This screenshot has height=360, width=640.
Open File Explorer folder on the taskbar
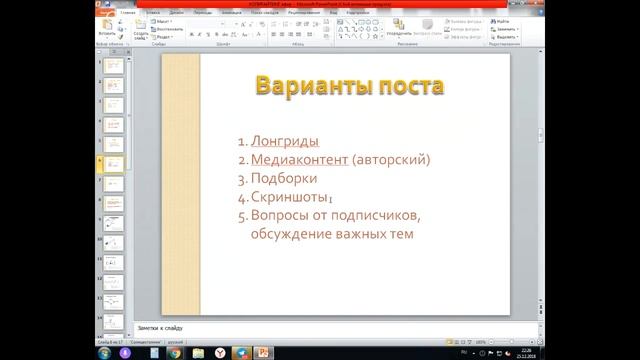198,353
